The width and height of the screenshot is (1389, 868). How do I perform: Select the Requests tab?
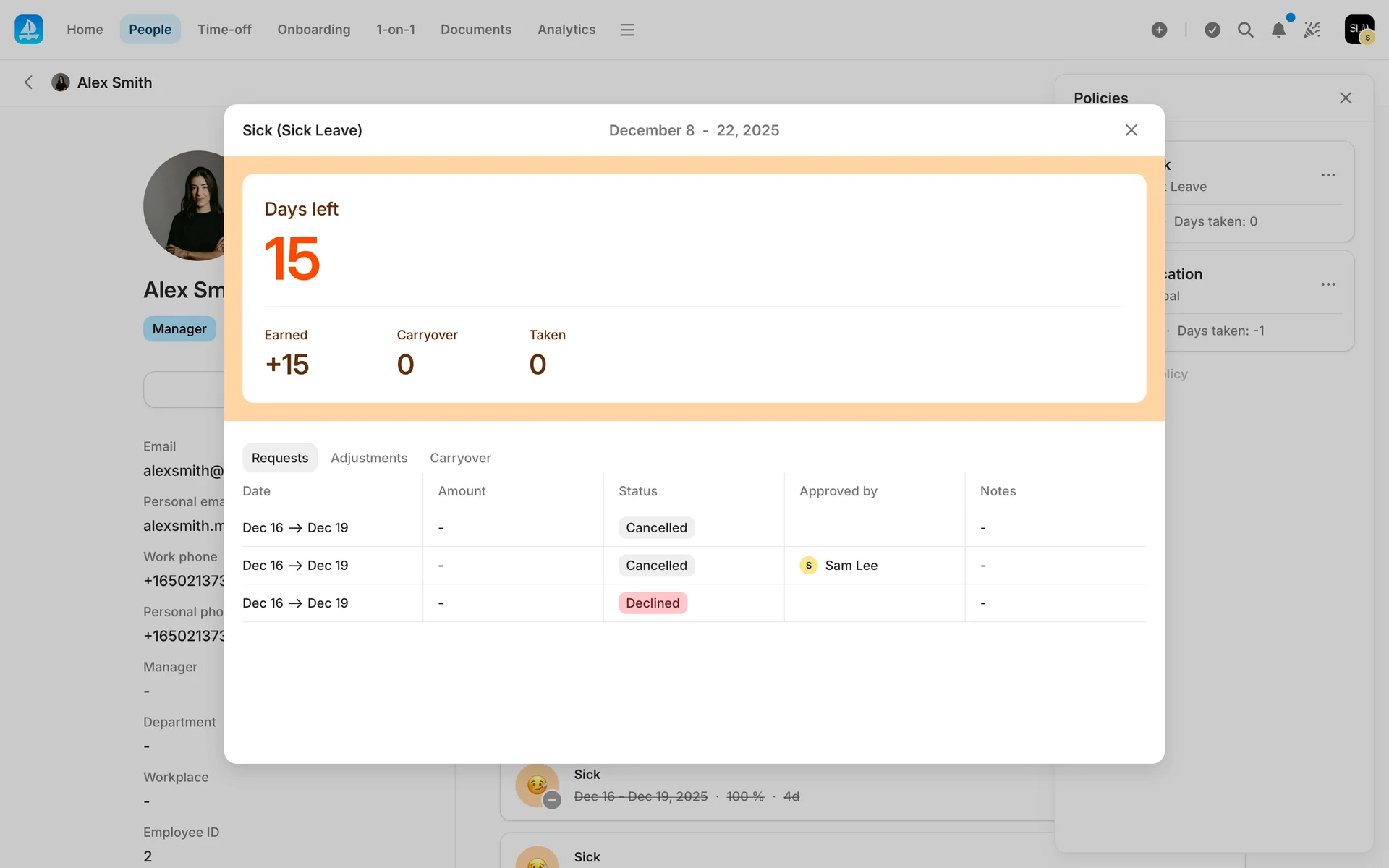click(280, 458)
